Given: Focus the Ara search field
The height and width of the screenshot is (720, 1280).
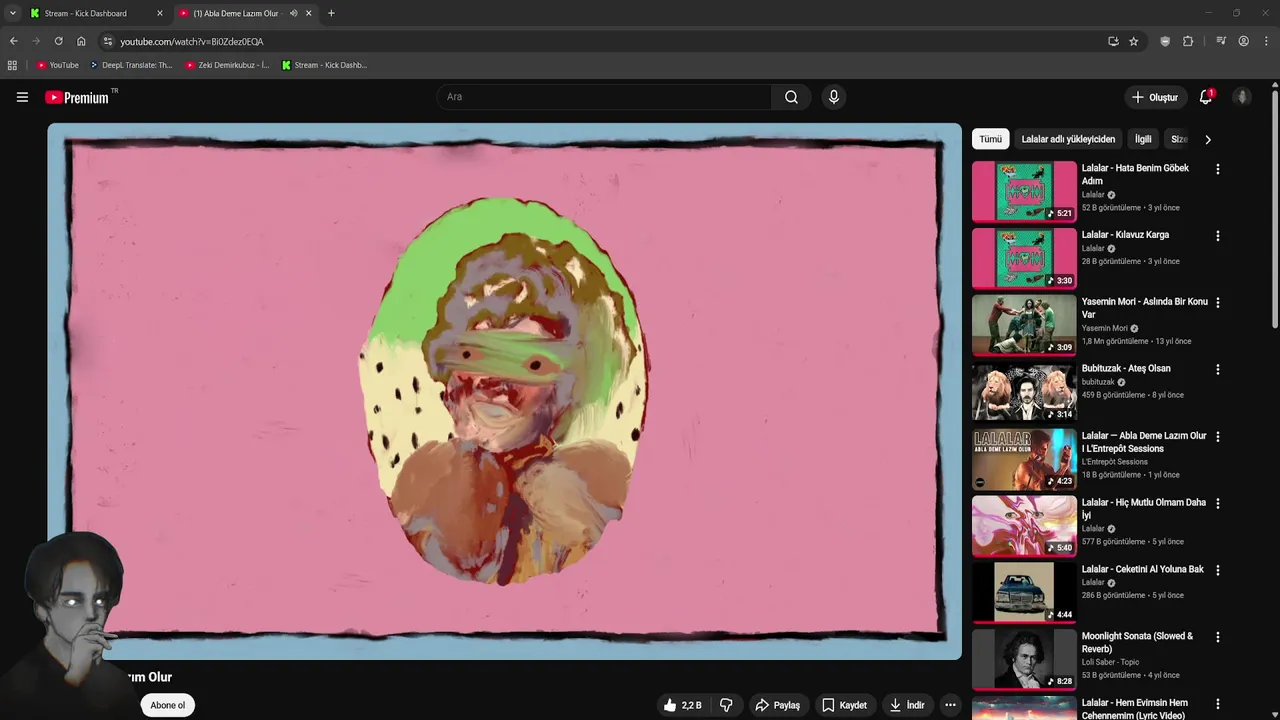Looking at the screenshot, I should click(604, 97).
